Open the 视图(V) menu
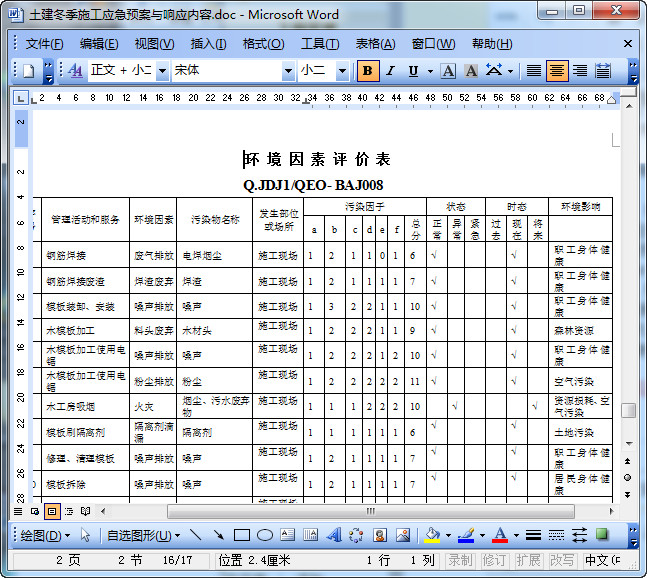This screenshot has width=647, height=578. click(x=154, y=44)
